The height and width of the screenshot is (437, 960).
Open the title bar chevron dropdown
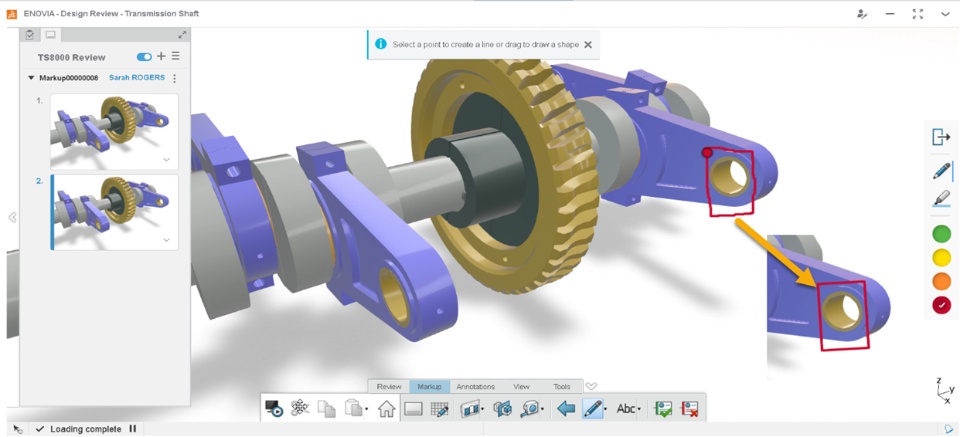point(945,13)
